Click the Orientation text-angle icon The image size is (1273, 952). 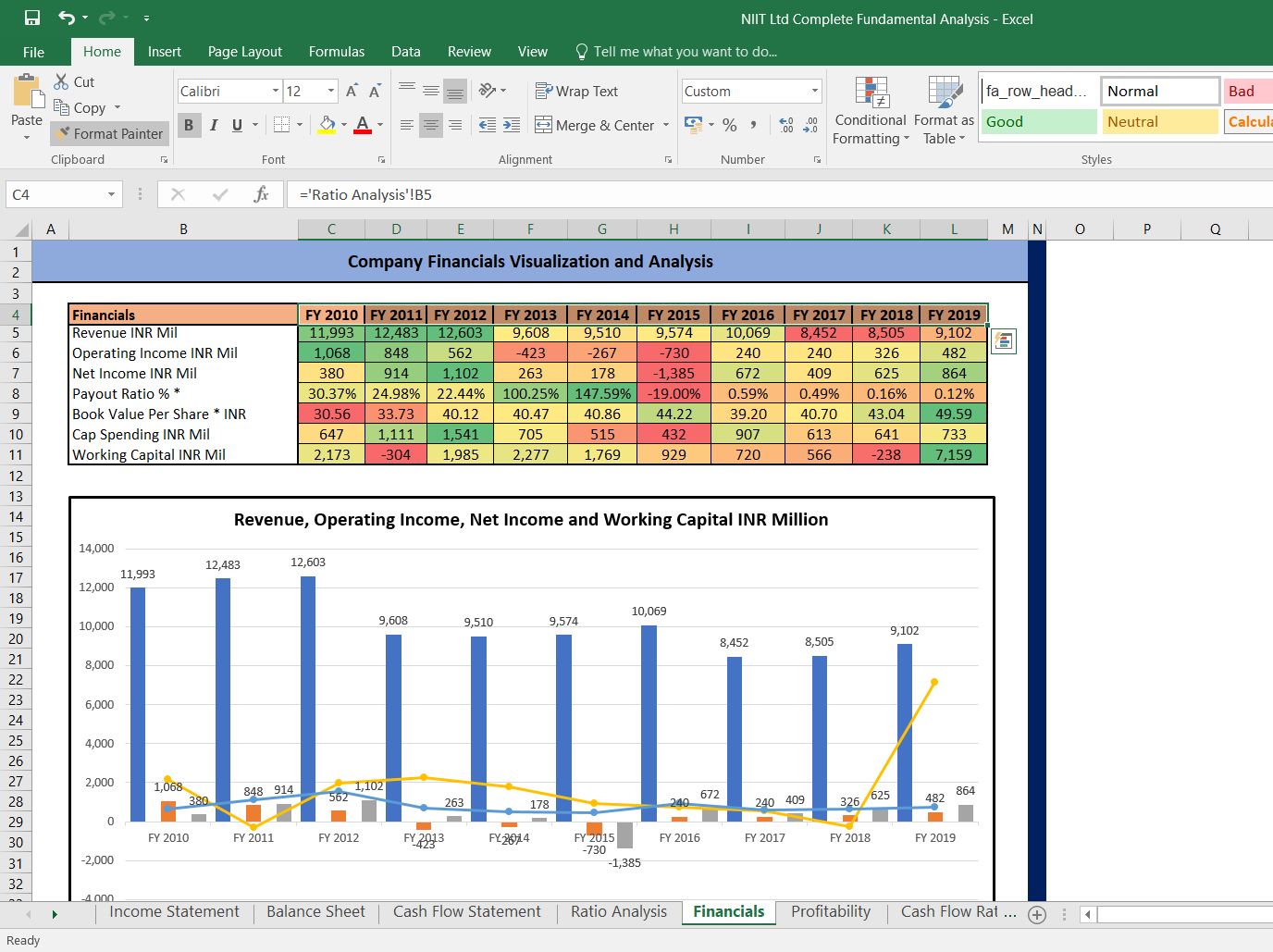pyautogui.click(x=488, y=91)
